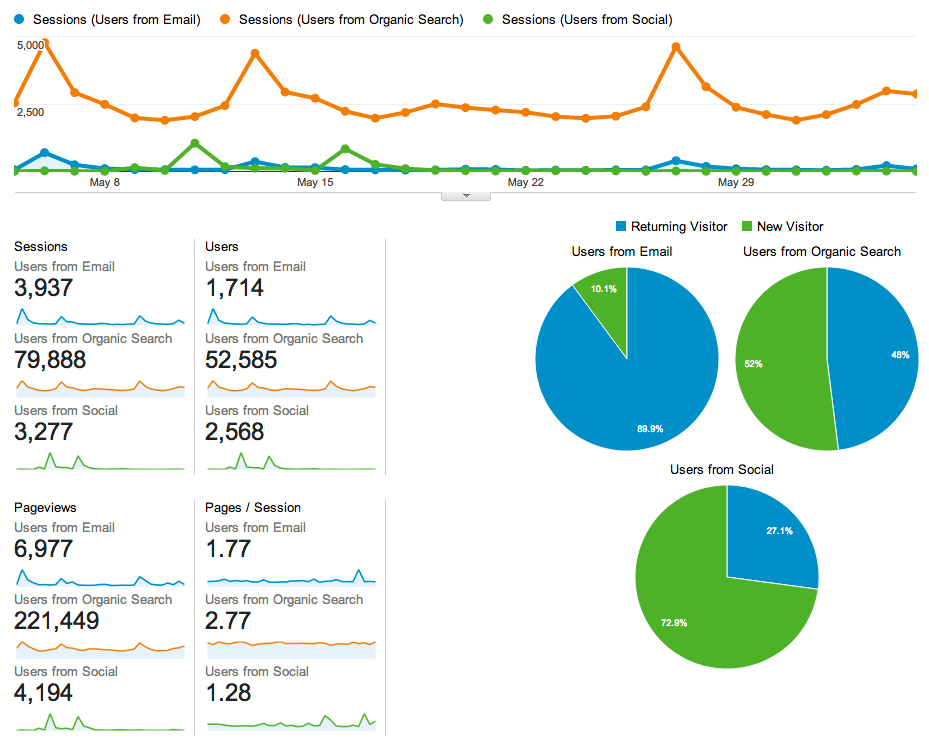Open the Sessions sparkline under 79,888

click(x=100, y=387)
